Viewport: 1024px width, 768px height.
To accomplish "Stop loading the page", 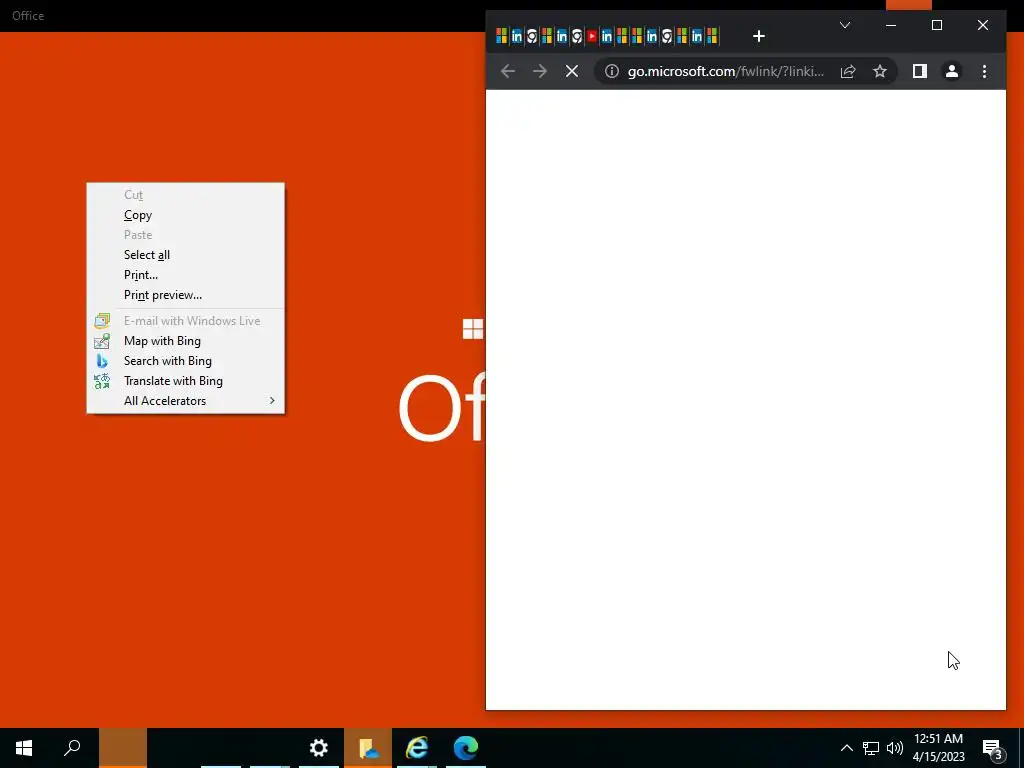I will point(571,71).
